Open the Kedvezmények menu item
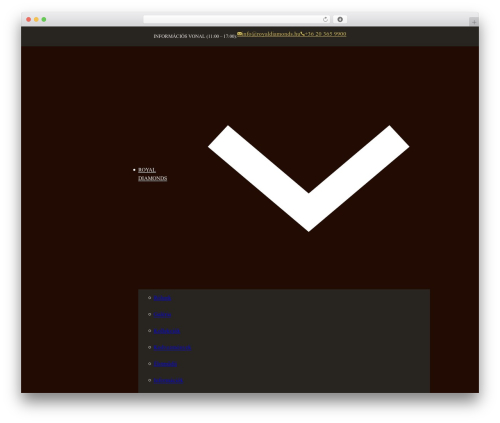 click(x=172, y=347)
